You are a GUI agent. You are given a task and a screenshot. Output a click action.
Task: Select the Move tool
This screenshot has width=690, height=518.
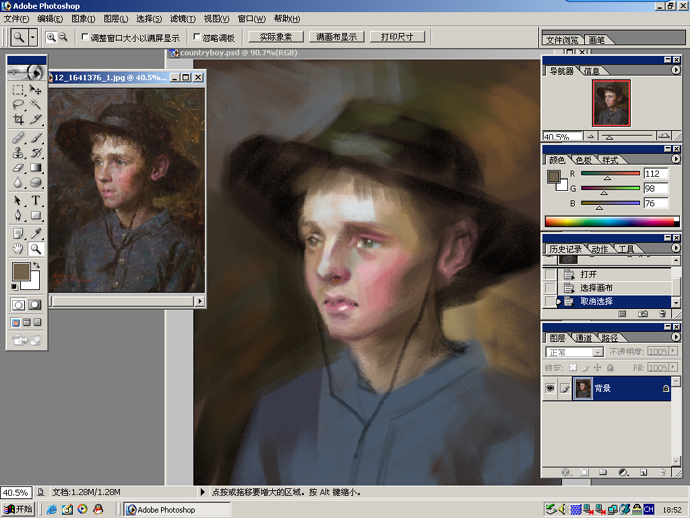pos(36,90)
